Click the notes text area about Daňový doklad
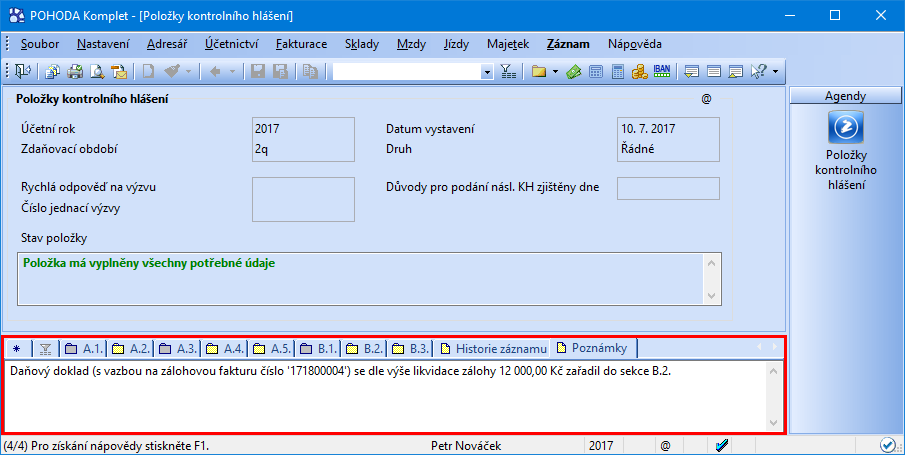 point(387,397)
